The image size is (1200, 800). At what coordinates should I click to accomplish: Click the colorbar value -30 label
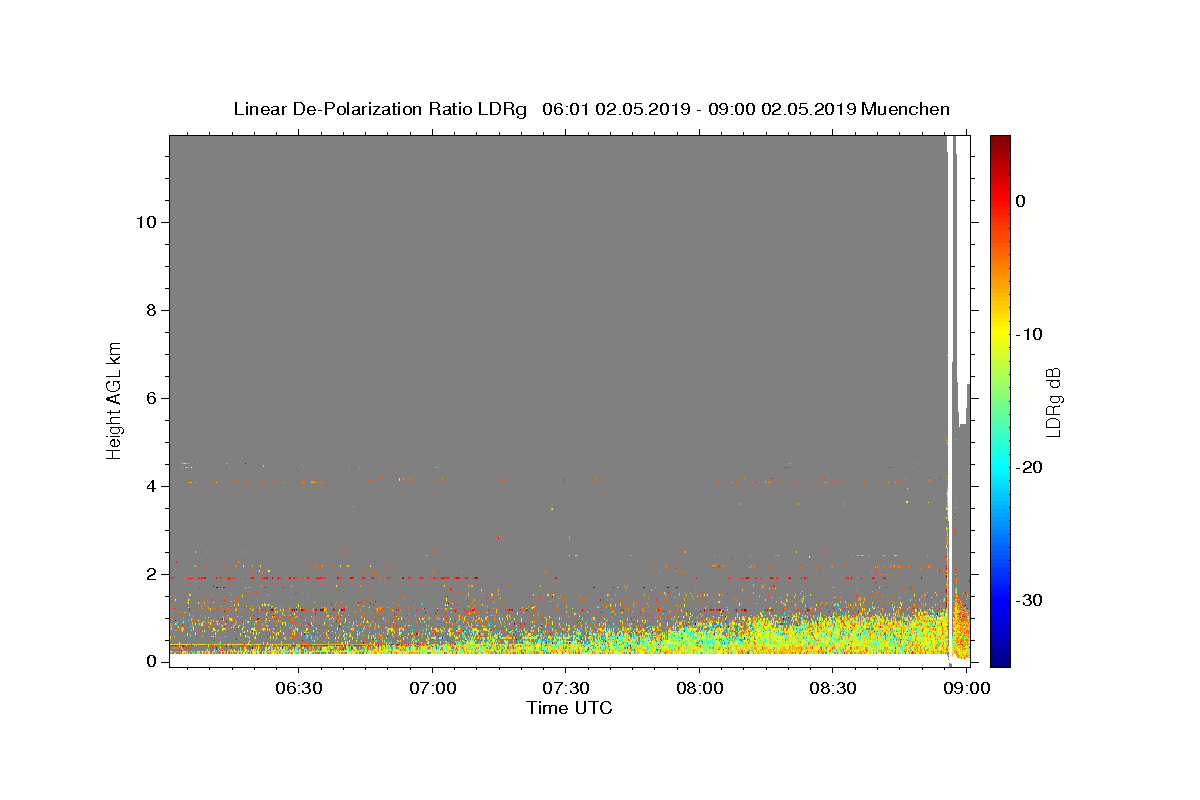[1029, 600]
